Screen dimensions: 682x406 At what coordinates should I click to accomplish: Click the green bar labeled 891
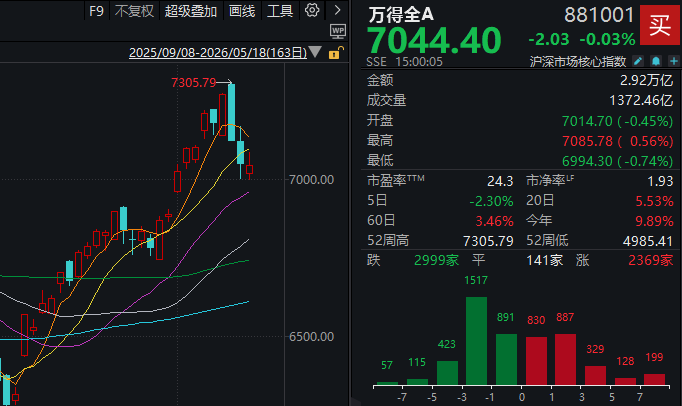tap(506, 359)
